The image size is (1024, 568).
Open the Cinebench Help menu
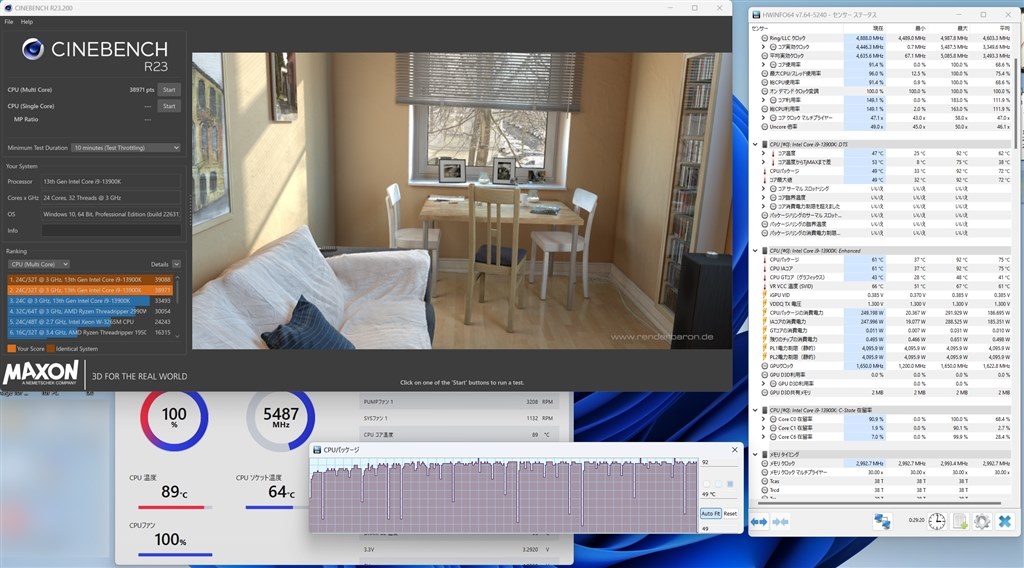[27, 22]
